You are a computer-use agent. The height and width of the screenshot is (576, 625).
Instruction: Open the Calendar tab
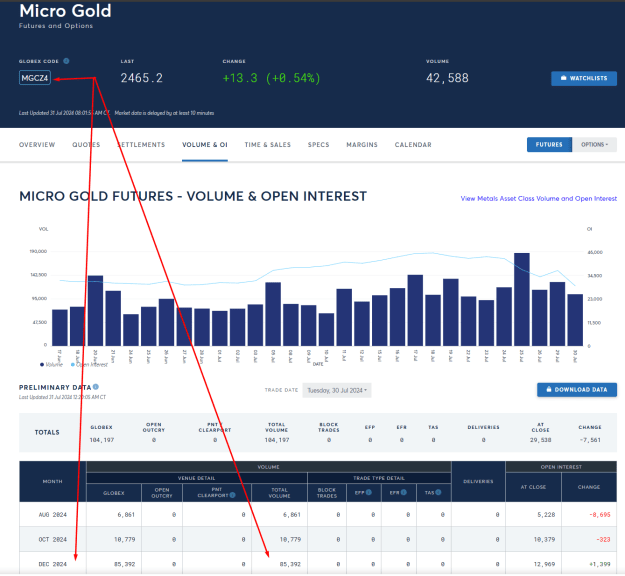[x=413, y=145]
